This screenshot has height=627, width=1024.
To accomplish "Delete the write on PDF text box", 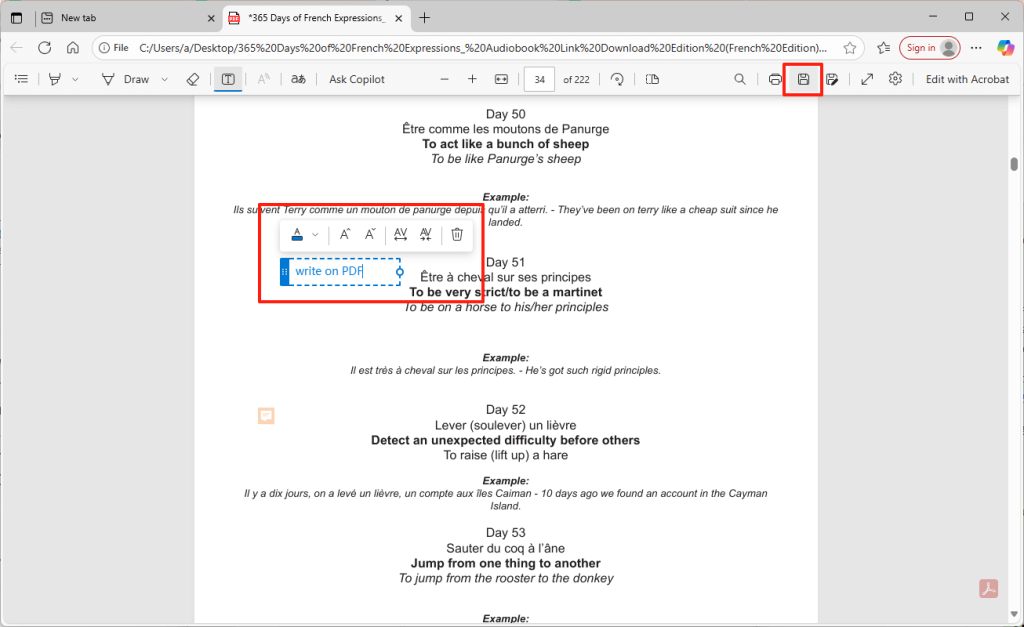I will click(x=457, y=234).
